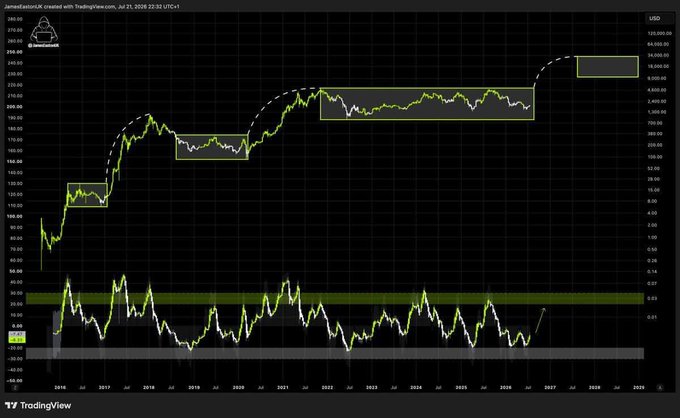The height and width of the screenshot is (418, 680).
Task: Click 280.00 on the left scale
Action: [x=15, y=19]
